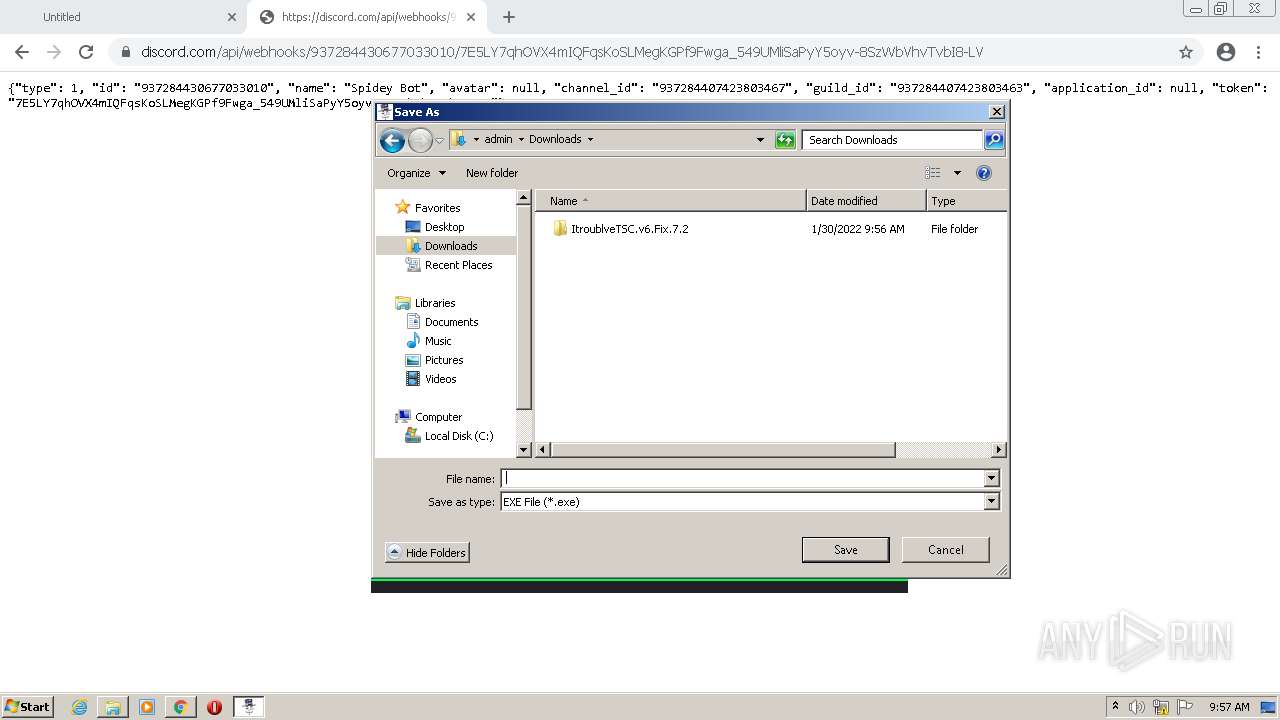This screenshot has width=1280, height=720.
Task: Open the Save As help icon
Action: [x=983, y=173]
